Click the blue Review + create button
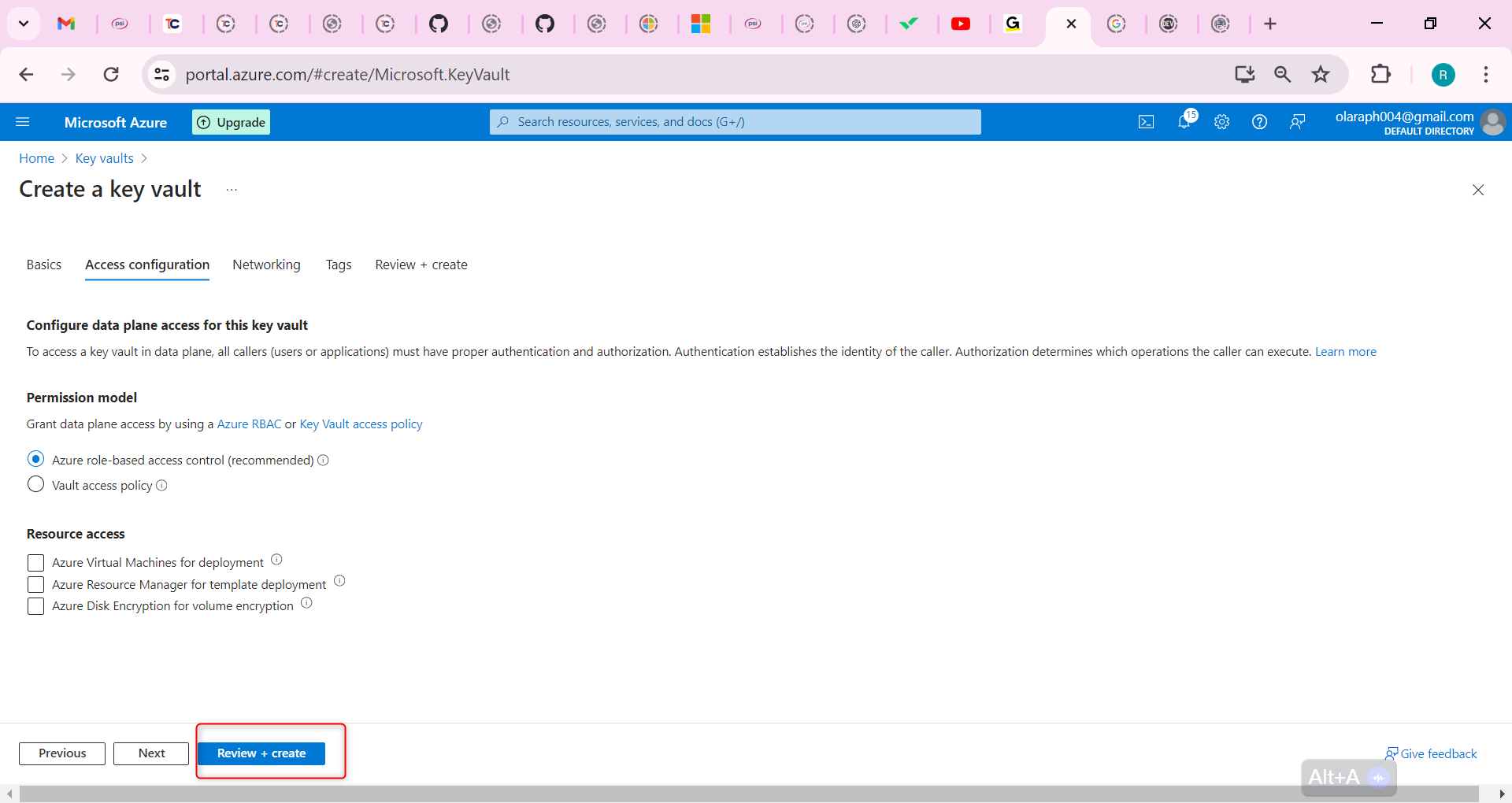The image size is (1512, 803). [x=261, y=753]
